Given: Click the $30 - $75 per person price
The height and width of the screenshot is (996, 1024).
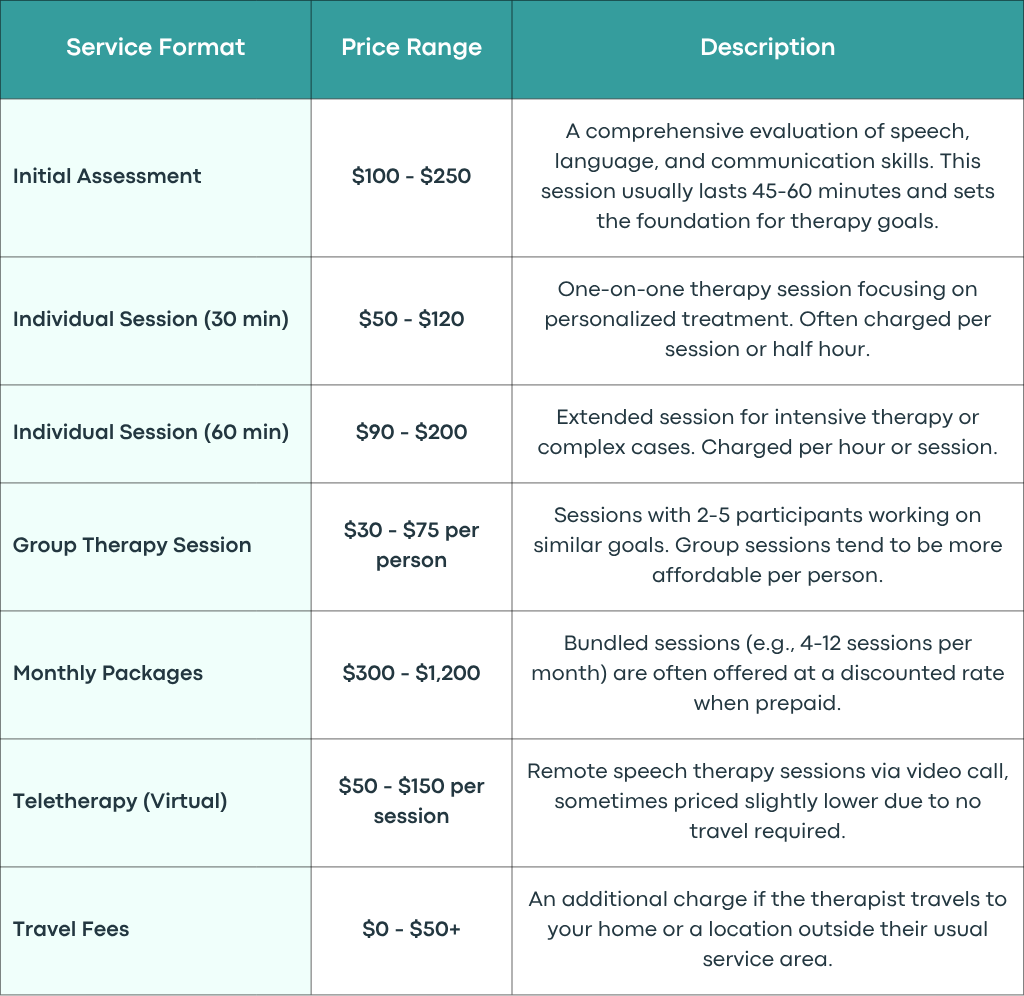Looking at the screenshot, I should point(411,545).
